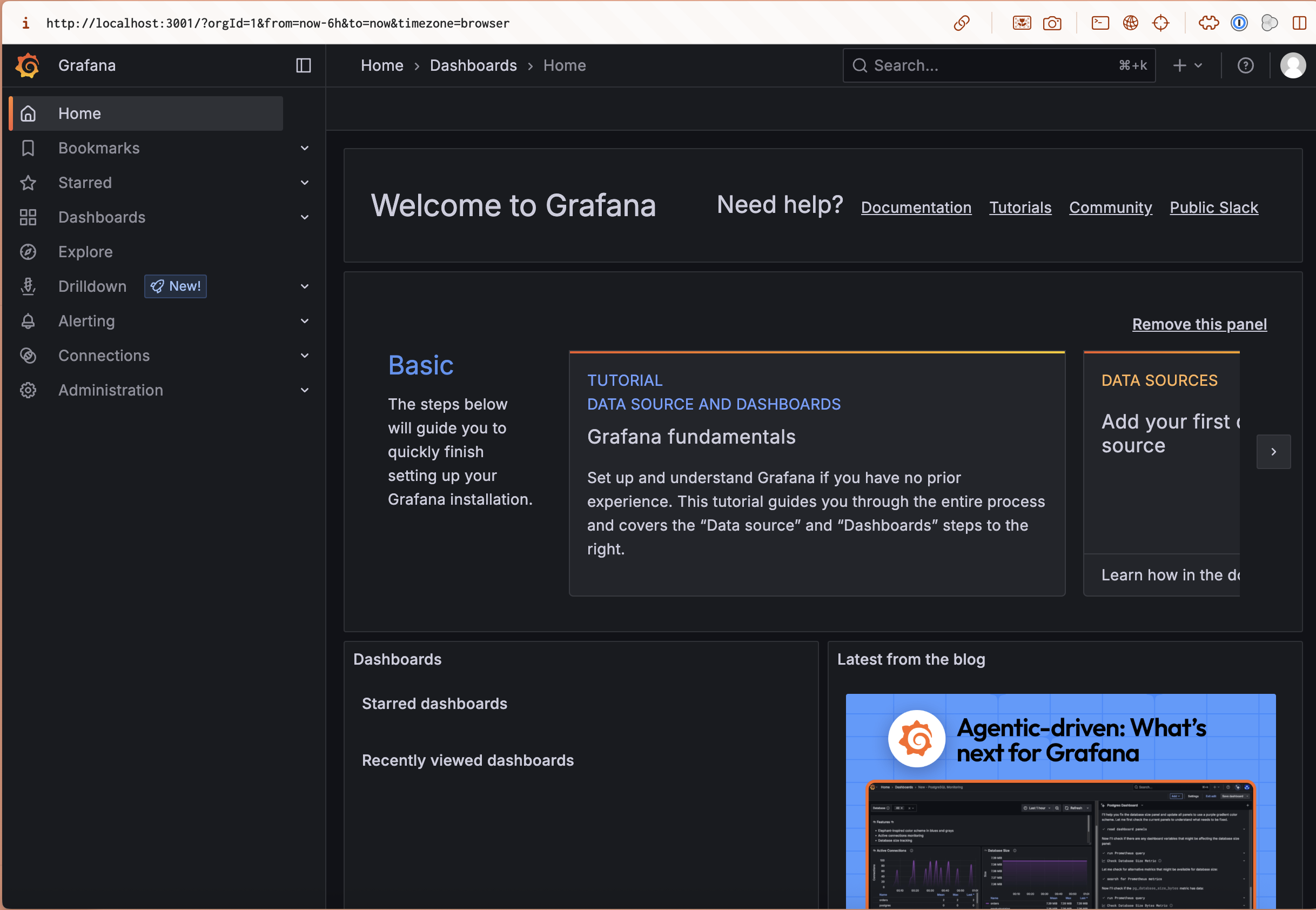Click the Grafana logo icon
The height and width of the screenshot is (910, 1316).
tap(28, 65)
